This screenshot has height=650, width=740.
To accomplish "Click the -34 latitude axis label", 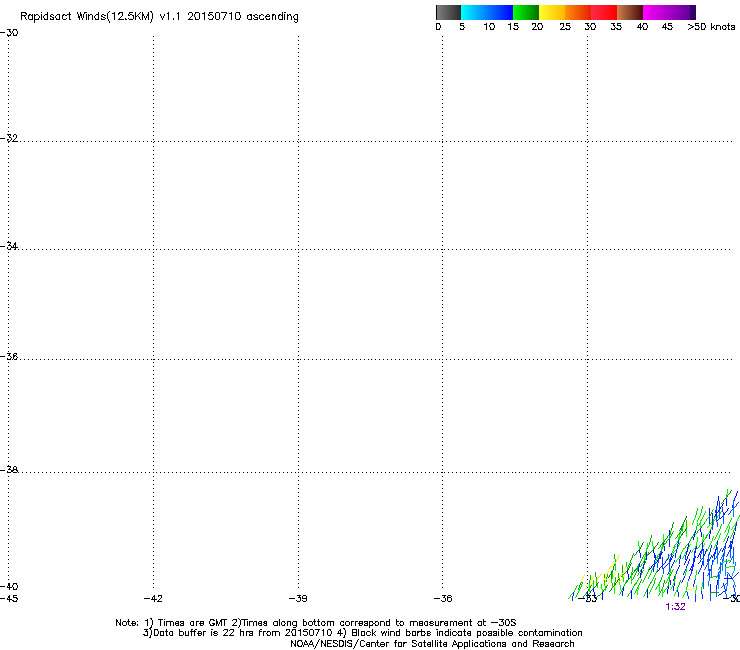I will [9, 246].
